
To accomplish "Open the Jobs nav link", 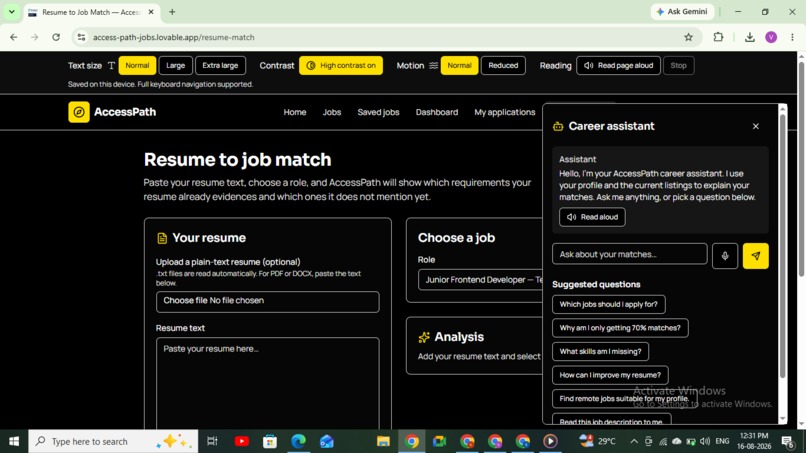I will coord(332,112).
